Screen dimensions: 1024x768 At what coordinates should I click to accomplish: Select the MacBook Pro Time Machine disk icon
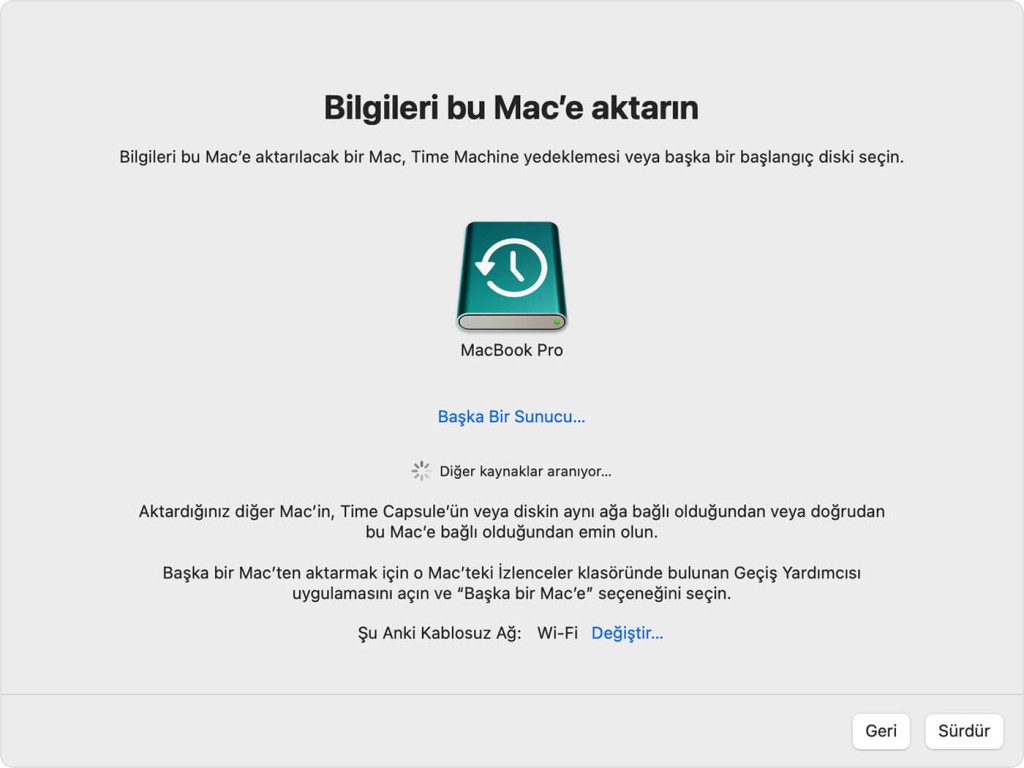[512, 277]
